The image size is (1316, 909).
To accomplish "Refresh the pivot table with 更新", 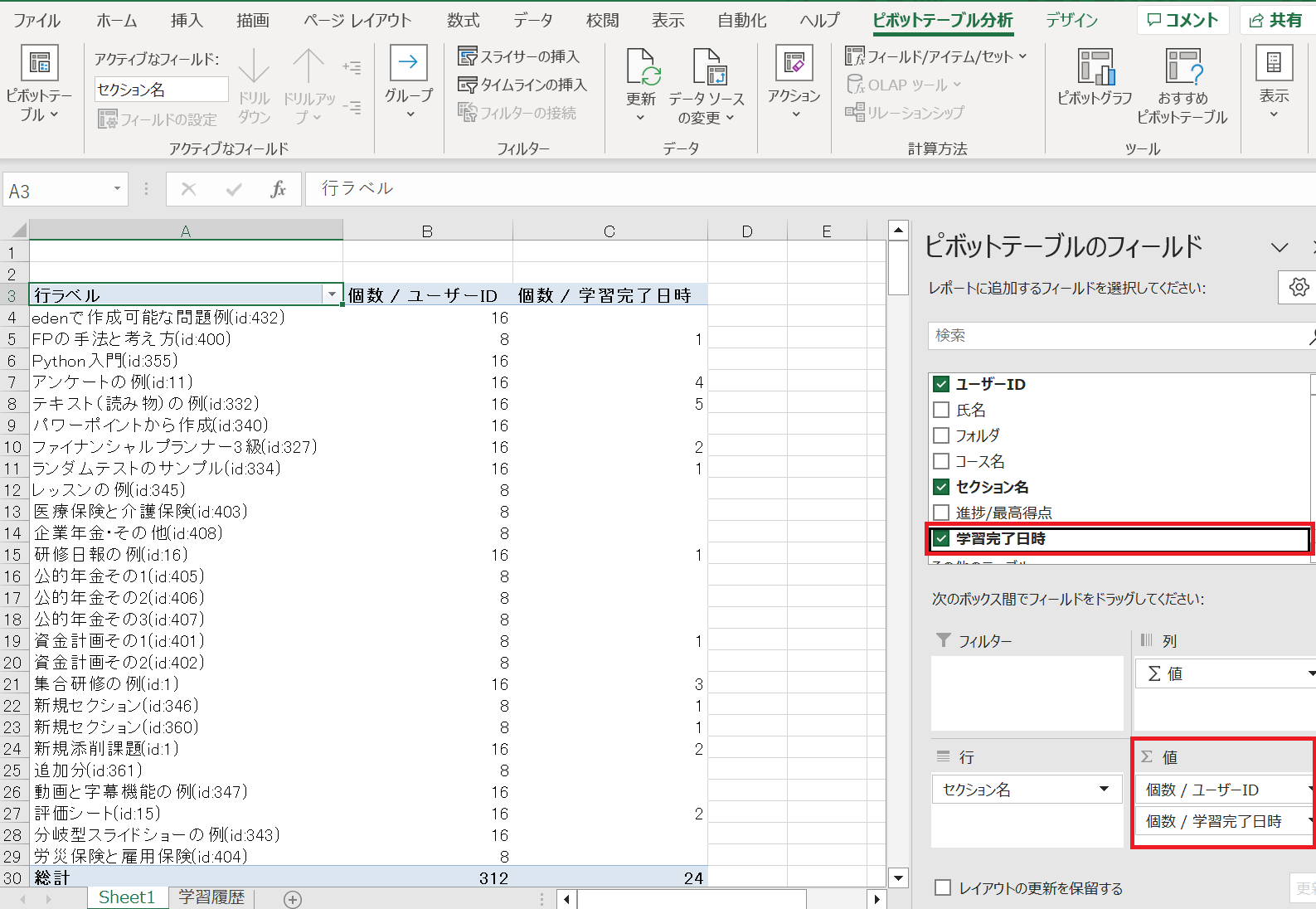I will (641, 85).
